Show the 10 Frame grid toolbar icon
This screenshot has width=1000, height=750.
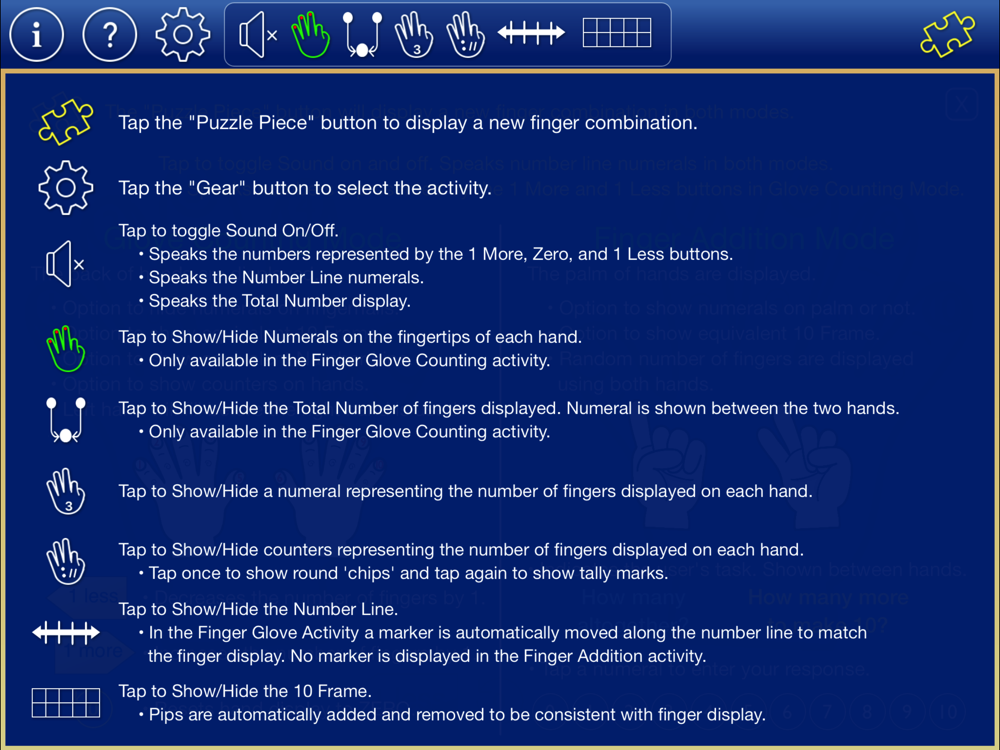[x=617, y=33]
